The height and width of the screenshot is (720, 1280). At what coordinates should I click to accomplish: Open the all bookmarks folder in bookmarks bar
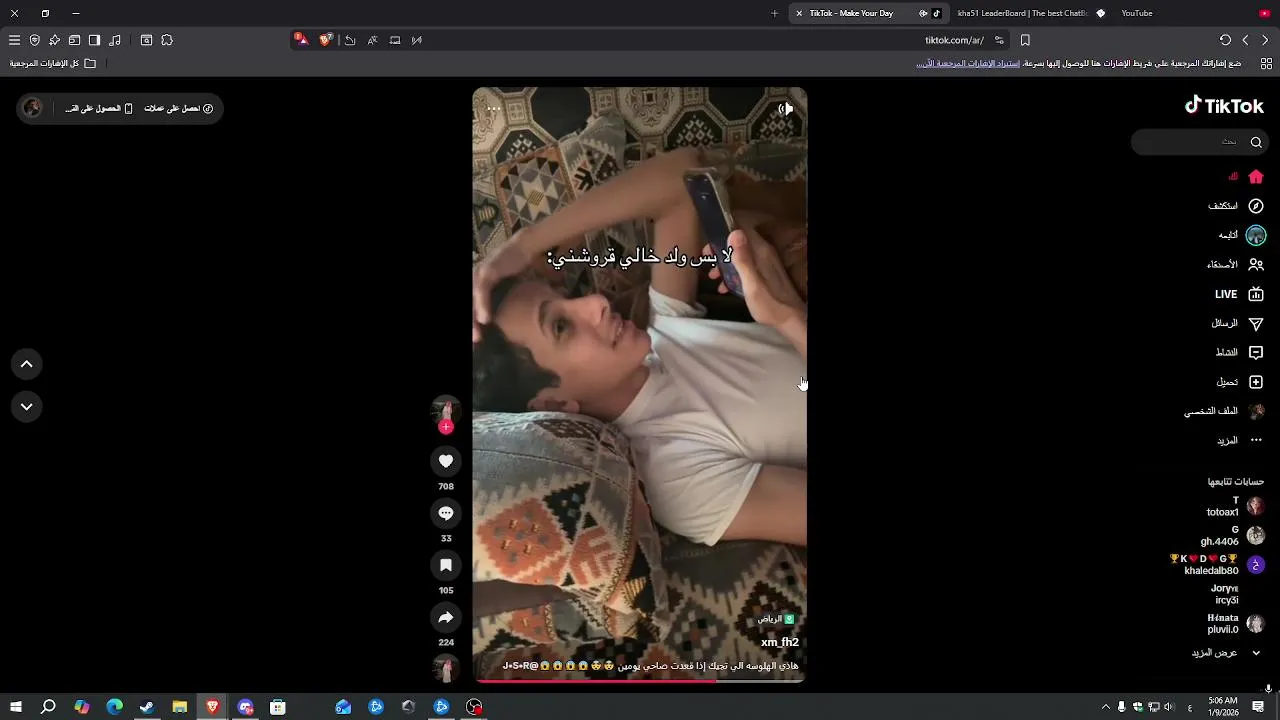(52, 63)
